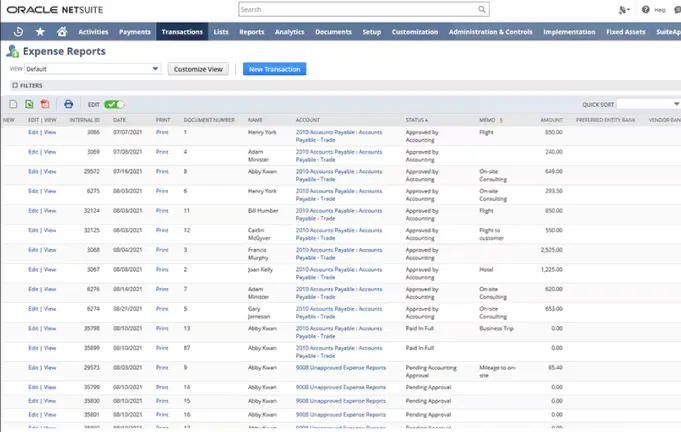The image size is (681, 432).
Task: Open the Help question mark icon
Action: (646, 10)
